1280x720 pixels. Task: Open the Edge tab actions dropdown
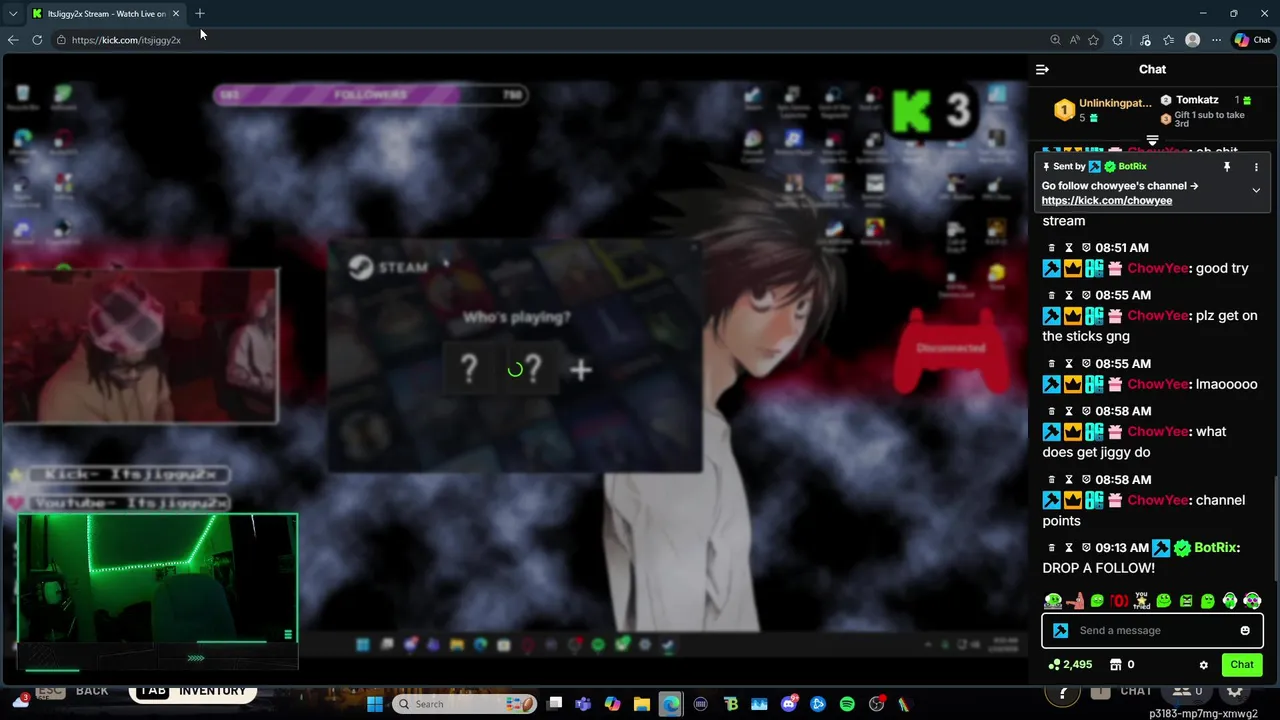(13, 14)
